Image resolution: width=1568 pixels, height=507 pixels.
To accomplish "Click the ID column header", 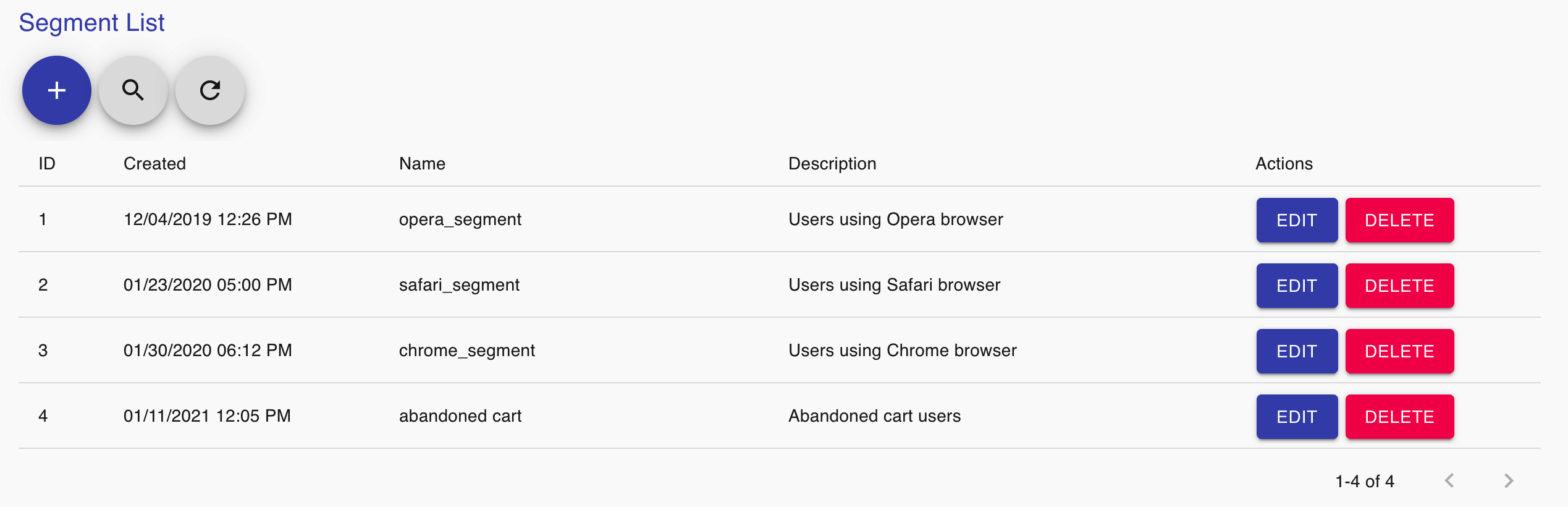I will [x=47, y=163].
